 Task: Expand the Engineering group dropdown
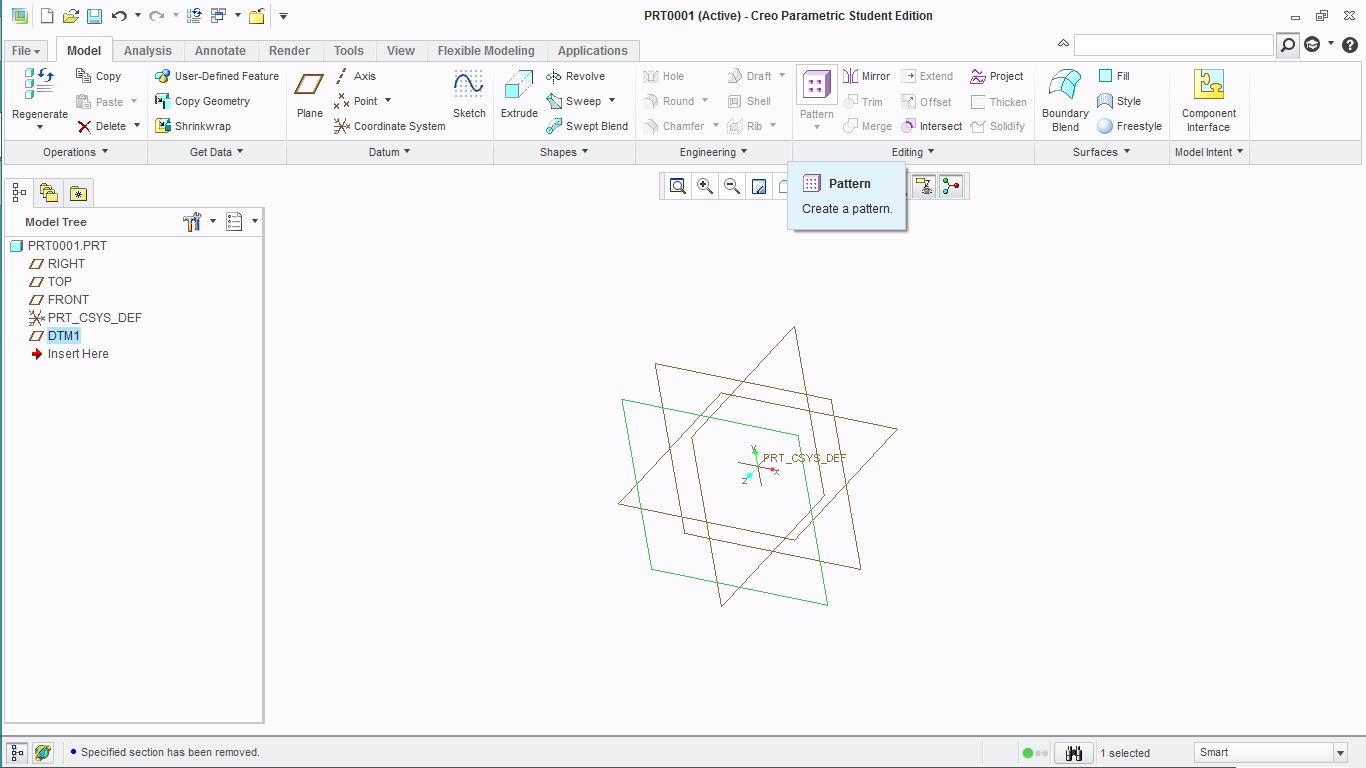click(x=714, y=152)
